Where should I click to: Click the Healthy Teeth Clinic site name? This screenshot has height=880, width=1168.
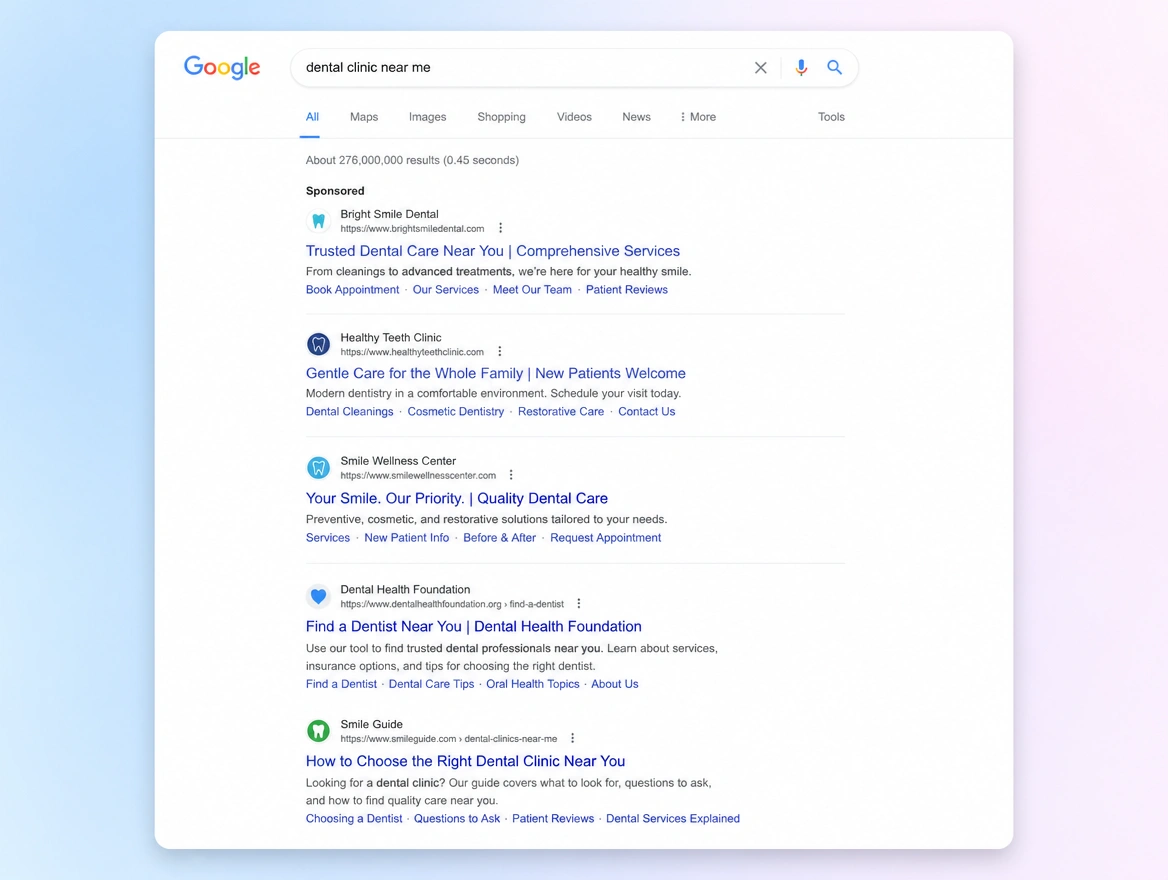[x=391, y=338]
